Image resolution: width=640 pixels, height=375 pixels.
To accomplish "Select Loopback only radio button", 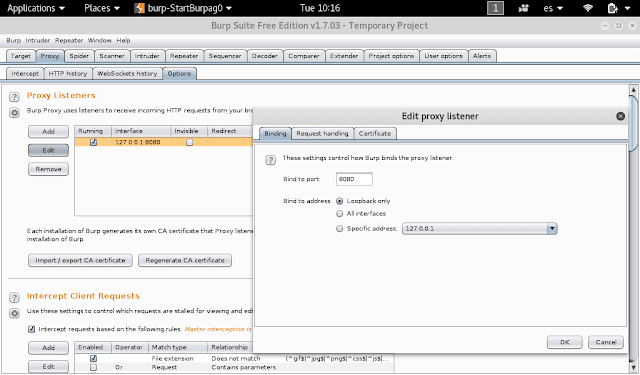I will [339, 201].
